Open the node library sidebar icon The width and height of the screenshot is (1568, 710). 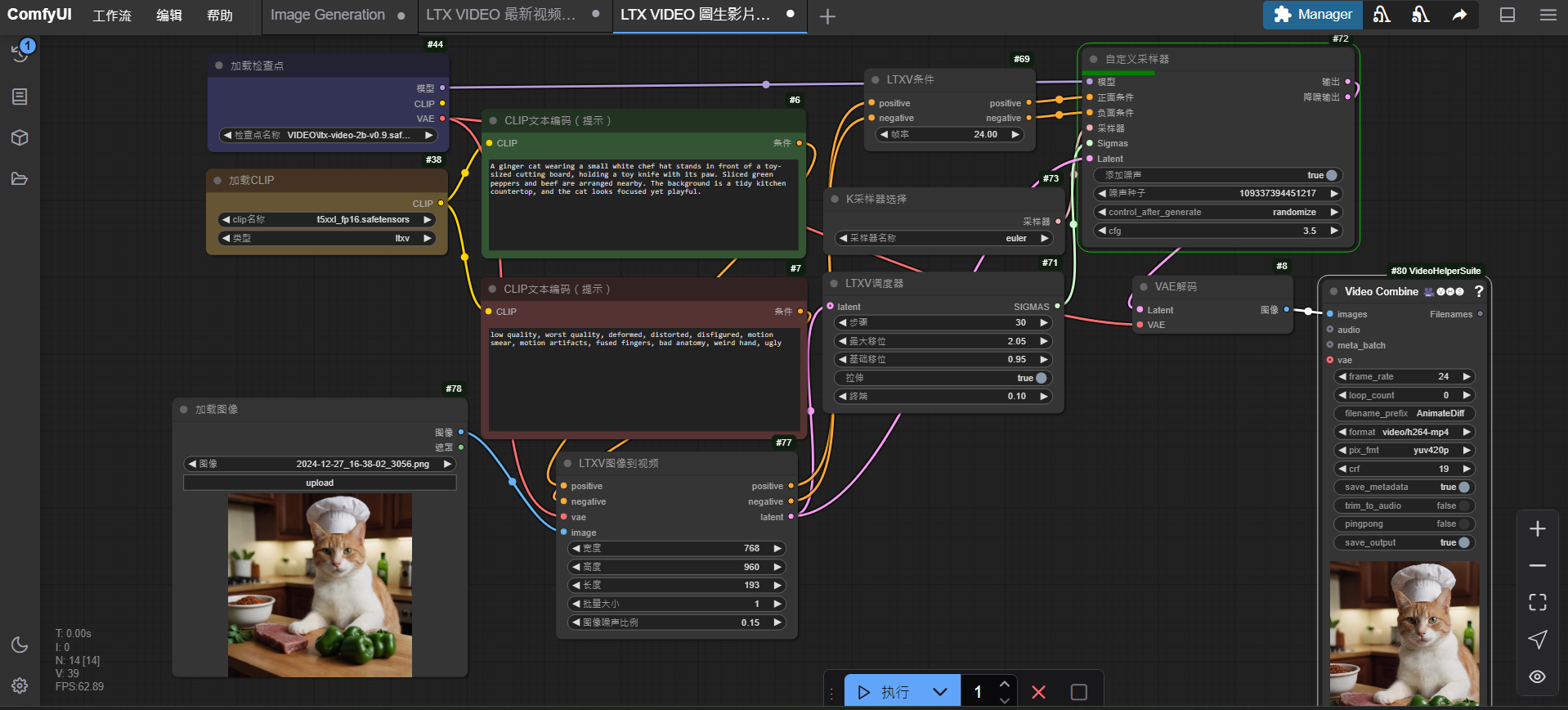coord(20,97)
